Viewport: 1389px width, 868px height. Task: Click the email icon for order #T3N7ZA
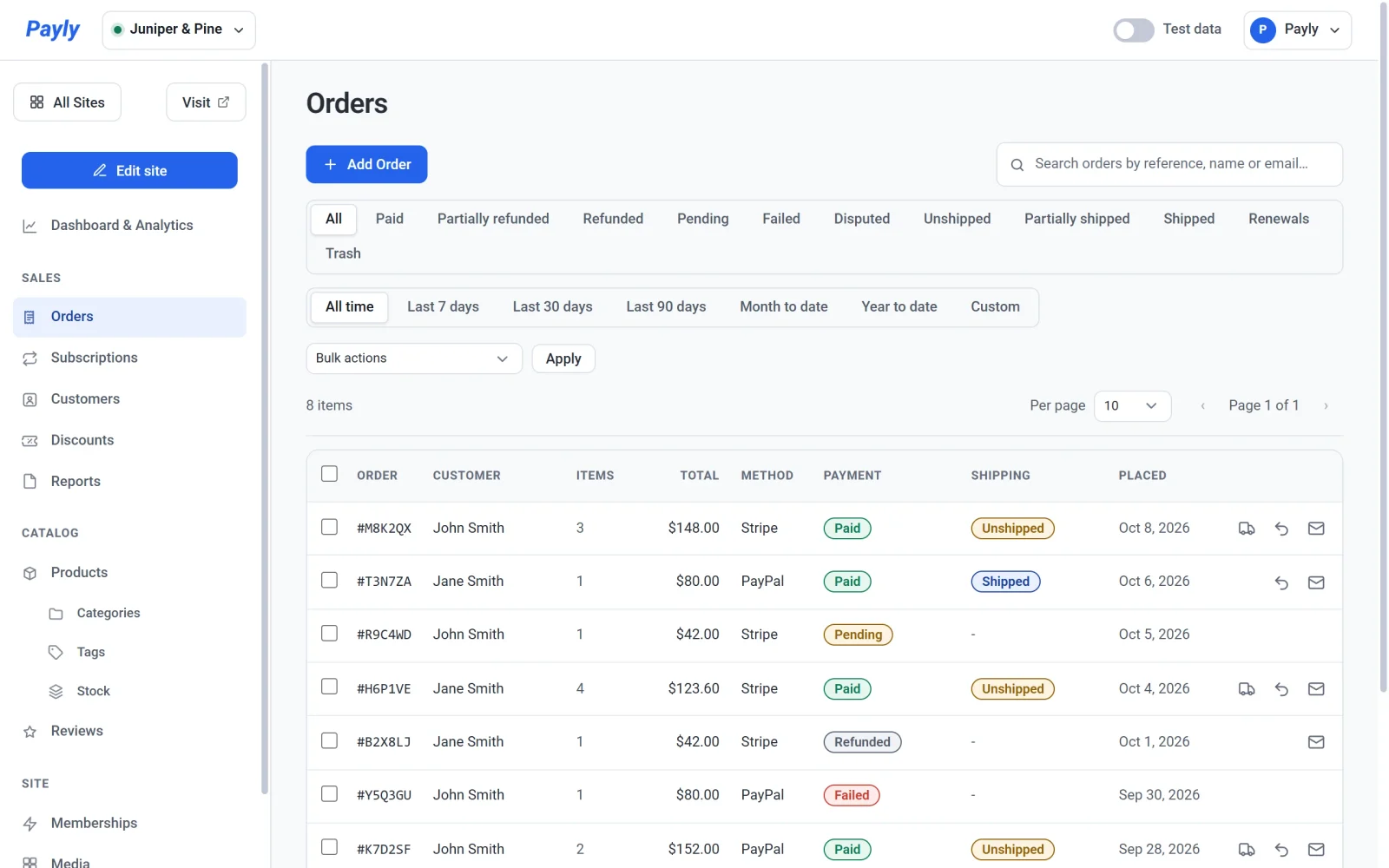(1316, 582)
